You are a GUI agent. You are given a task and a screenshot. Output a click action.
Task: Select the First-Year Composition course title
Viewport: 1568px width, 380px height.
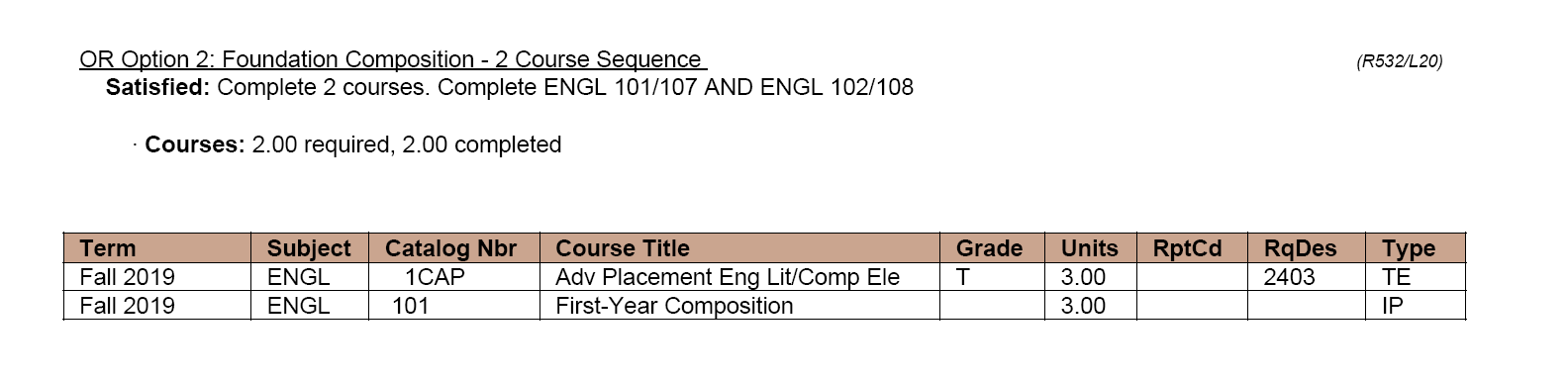(x=674, y=306)
